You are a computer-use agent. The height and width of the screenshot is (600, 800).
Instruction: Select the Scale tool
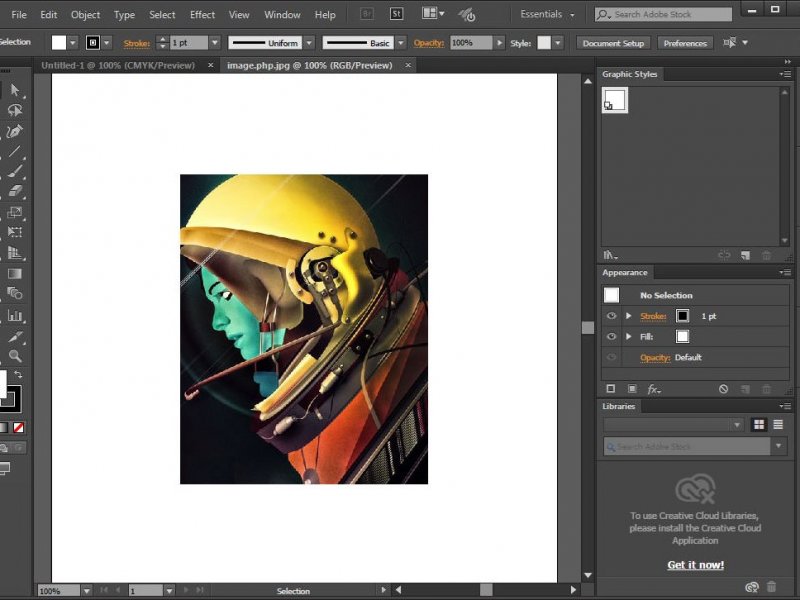coord(15,212)
